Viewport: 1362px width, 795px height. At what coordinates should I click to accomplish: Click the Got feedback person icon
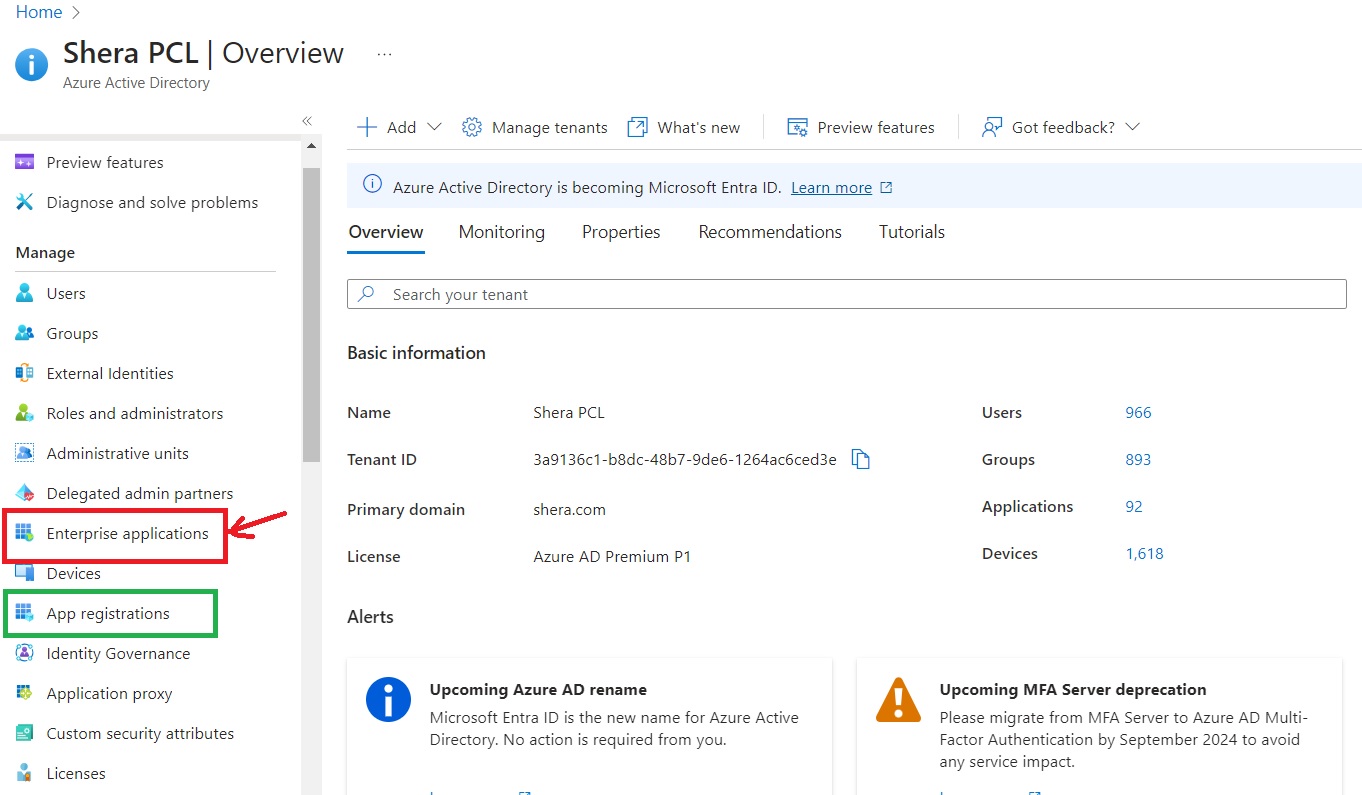(991, 127)
